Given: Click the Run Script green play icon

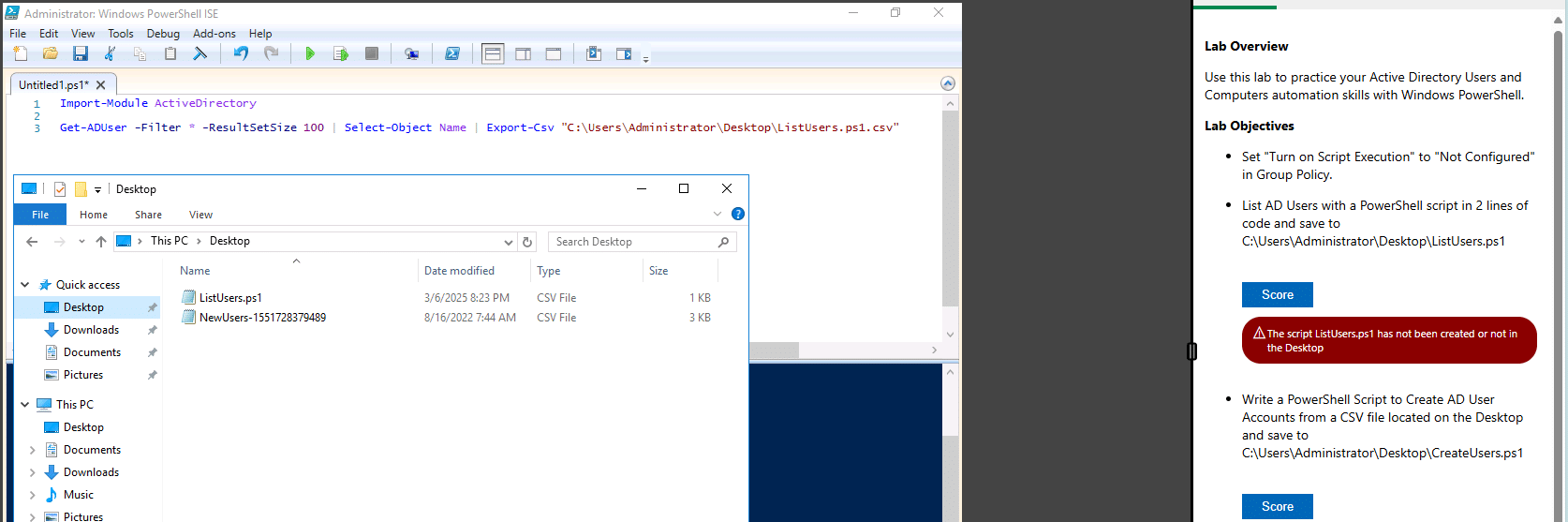Looking at the screenshot, I should (x=310, y=54).
